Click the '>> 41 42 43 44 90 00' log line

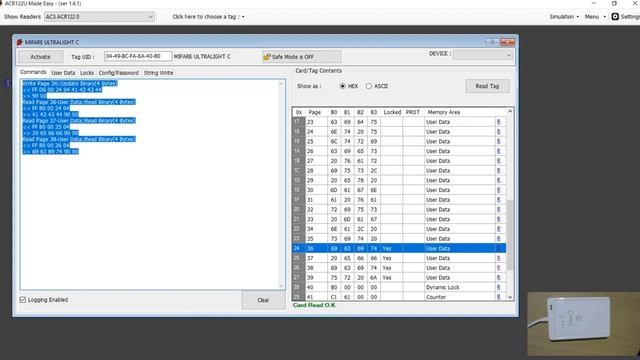tap(51, 114)
